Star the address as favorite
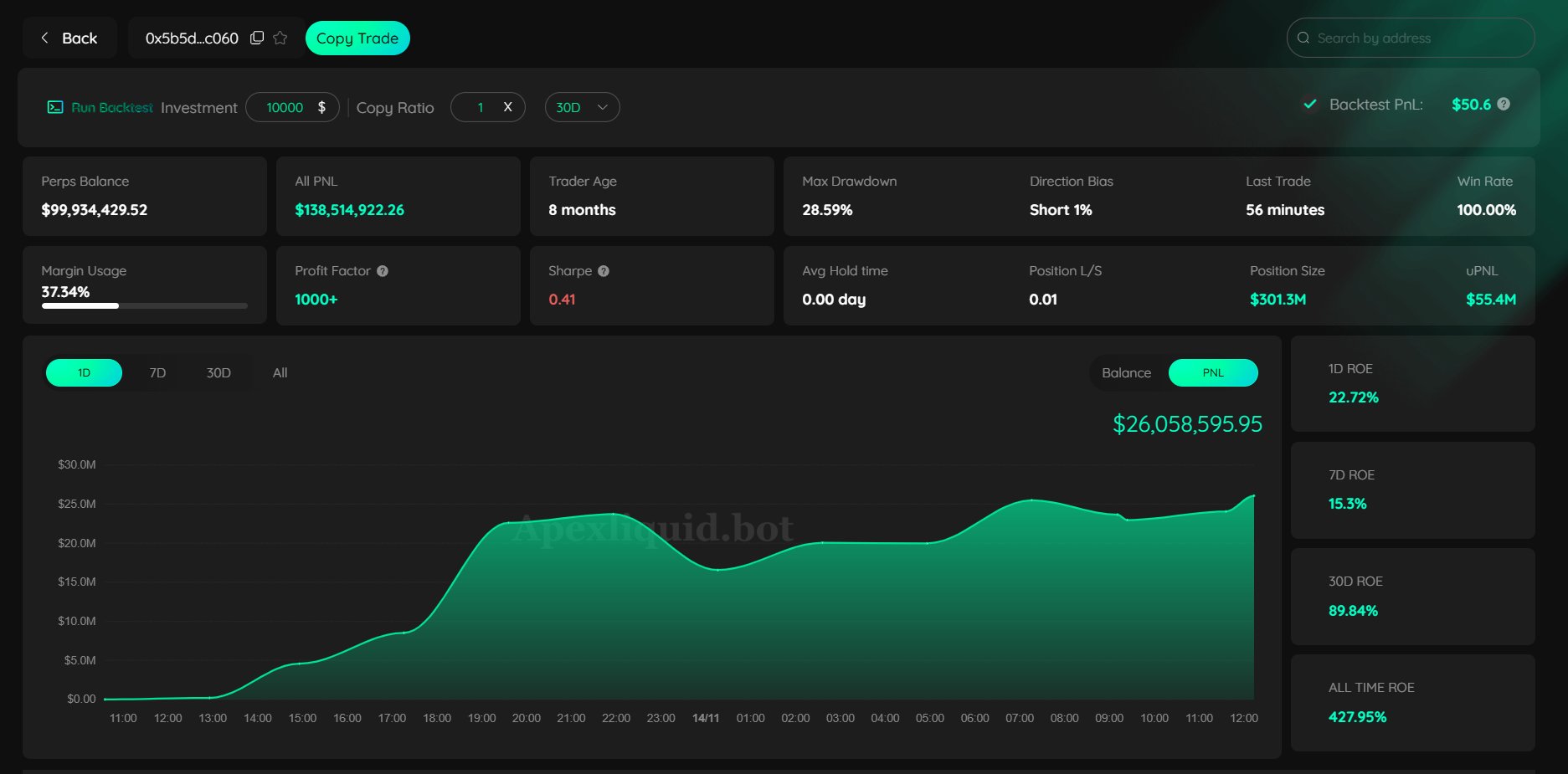Screen dimensions: 1568x774 (x=280, y=38)
